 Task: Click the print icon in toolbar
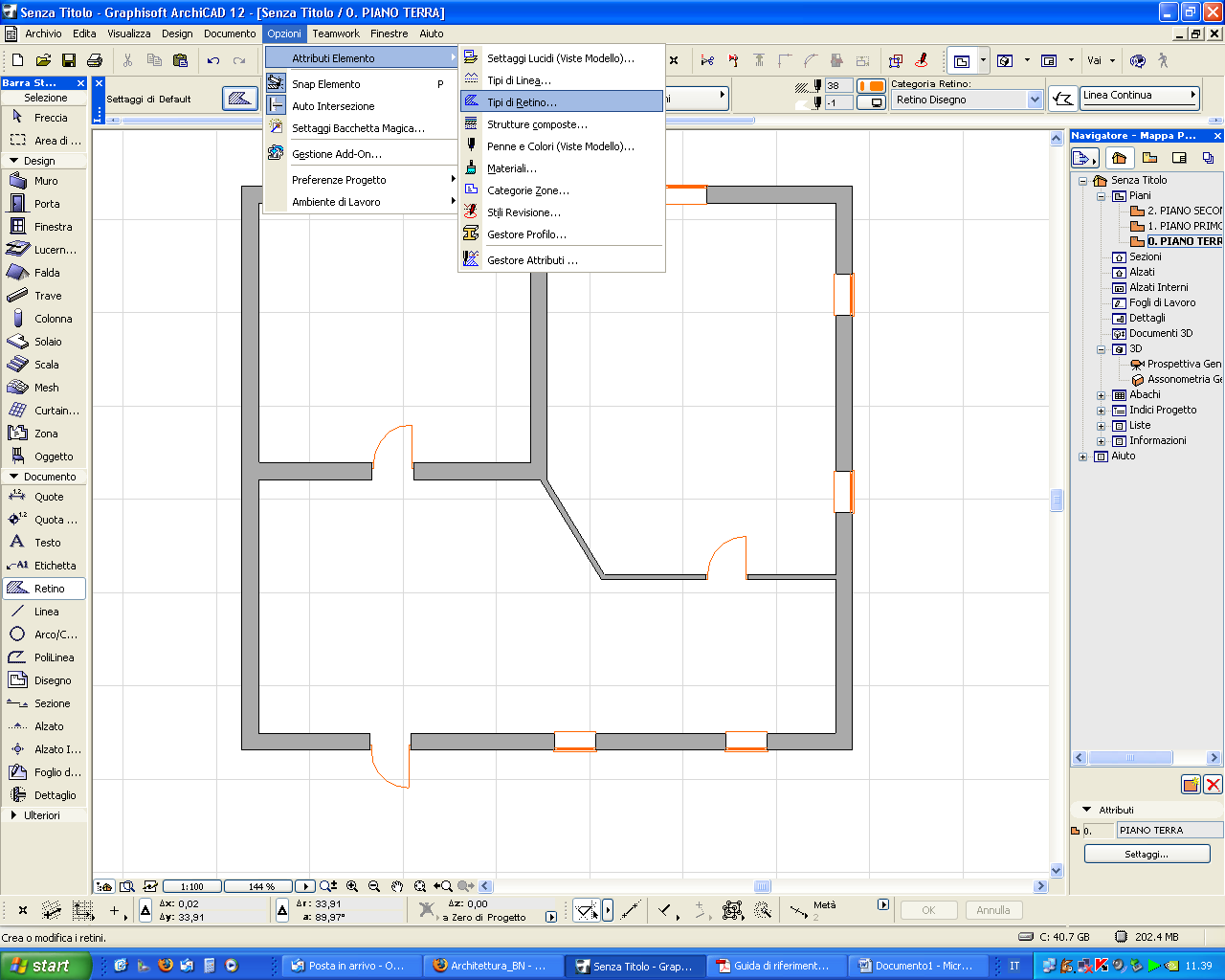pyautogui.click(x=94, y=60)
